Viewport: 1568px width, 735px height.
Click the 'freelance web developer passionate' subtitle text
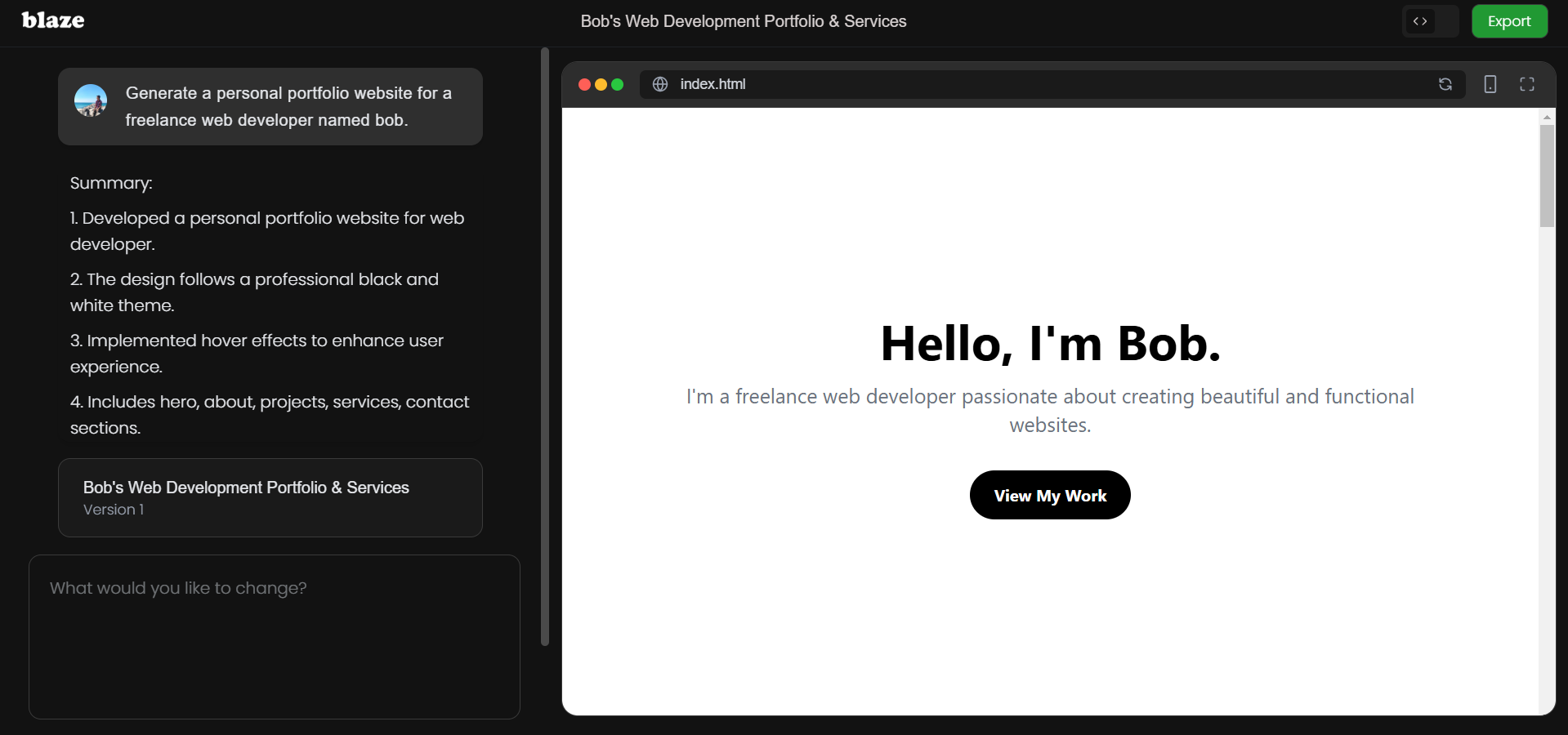(x=1050, y=411)
